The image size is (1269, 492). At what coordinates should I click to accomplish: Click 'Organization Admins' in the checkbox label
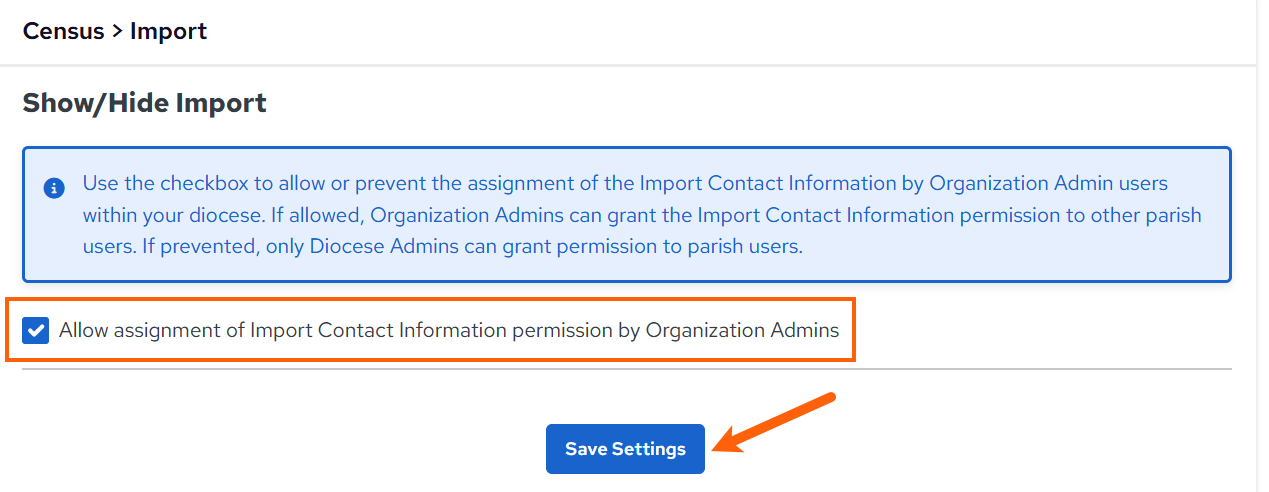tap(743, 330)
